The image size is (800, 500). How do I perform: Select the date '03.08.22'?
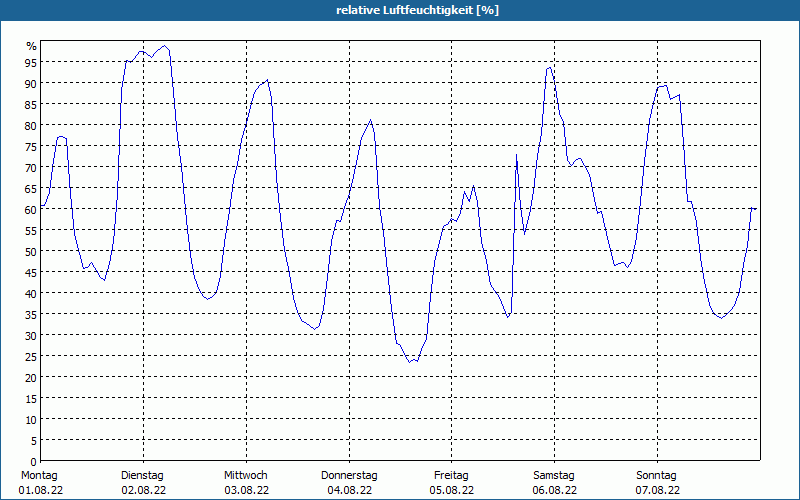(246, 490)
